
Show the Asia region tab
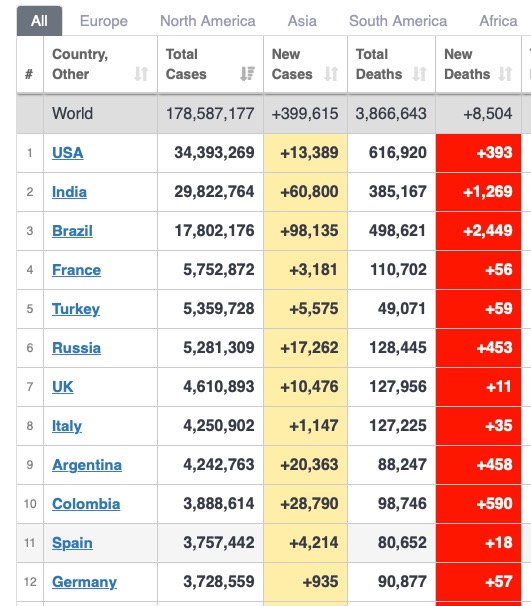coord(302,21)
